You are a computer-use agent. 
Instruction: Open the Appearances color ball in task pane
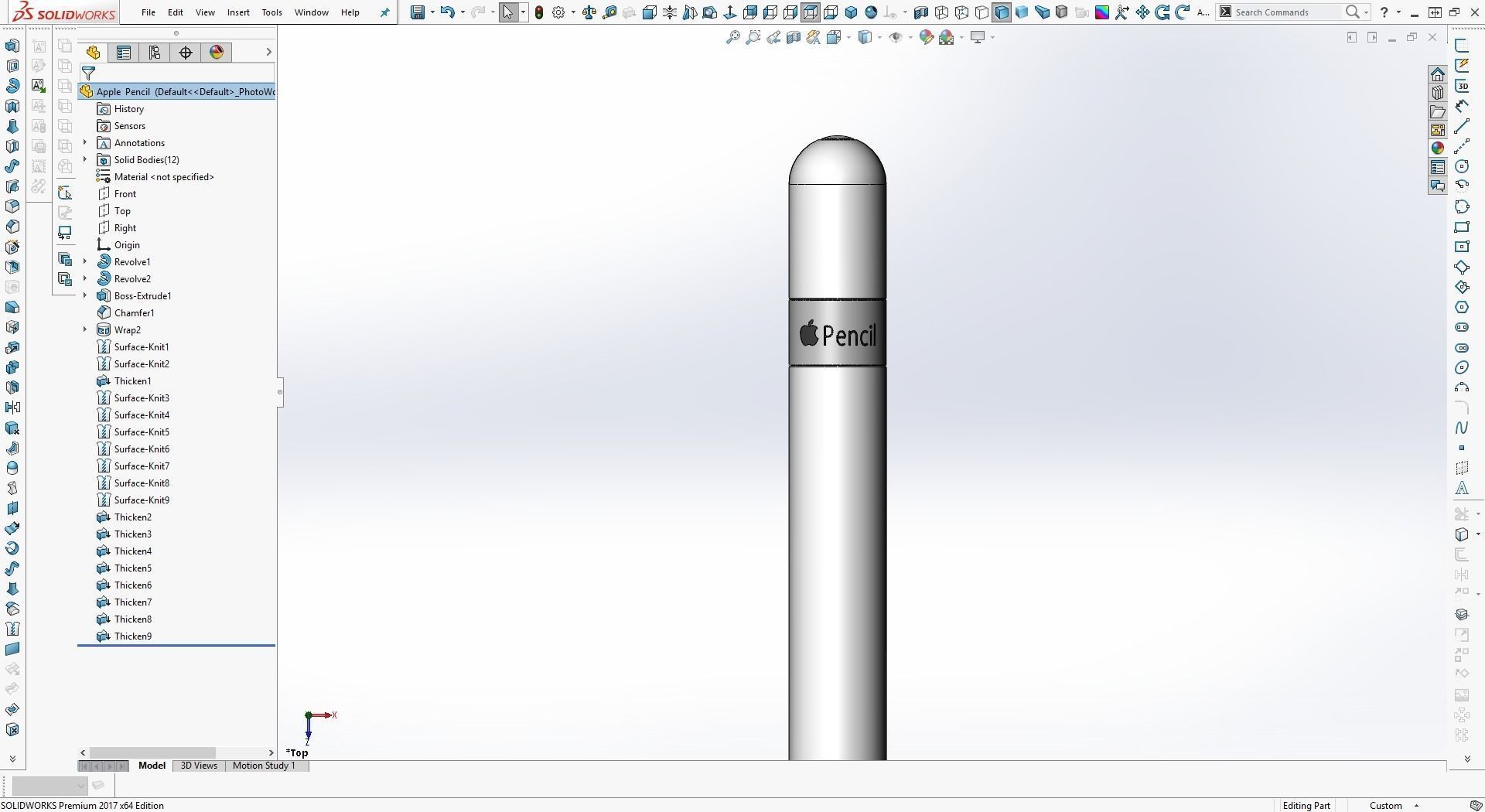click(x=1438, y=148)
